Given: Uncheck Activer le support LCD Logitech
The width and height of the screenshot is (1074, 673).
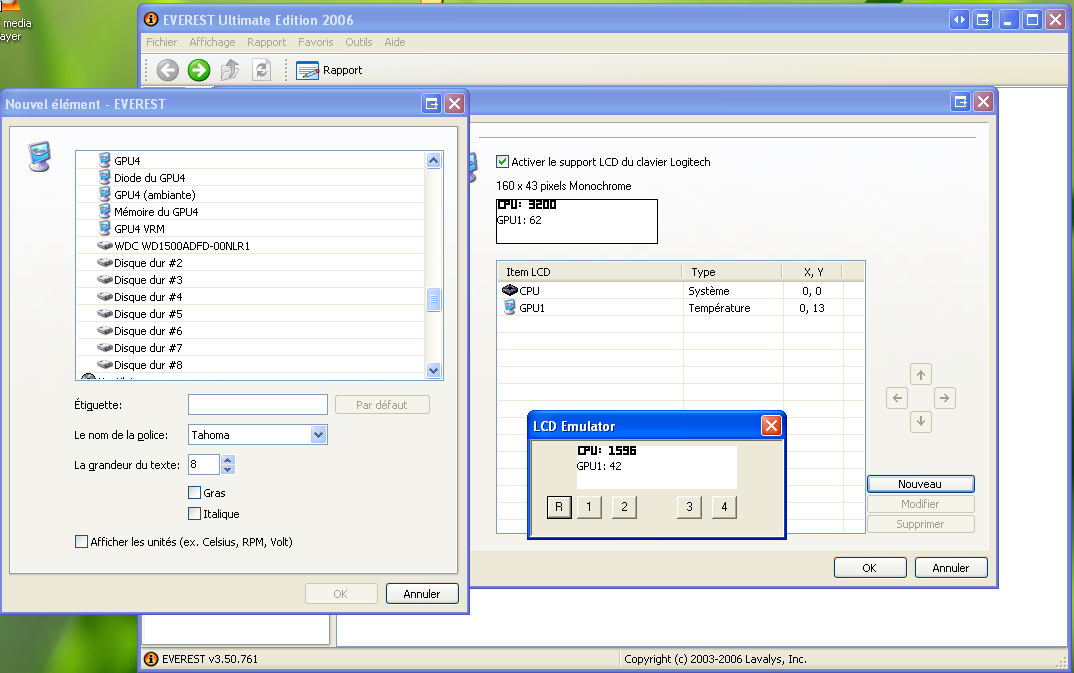Looking at the screenshot, I should [502, 162].
